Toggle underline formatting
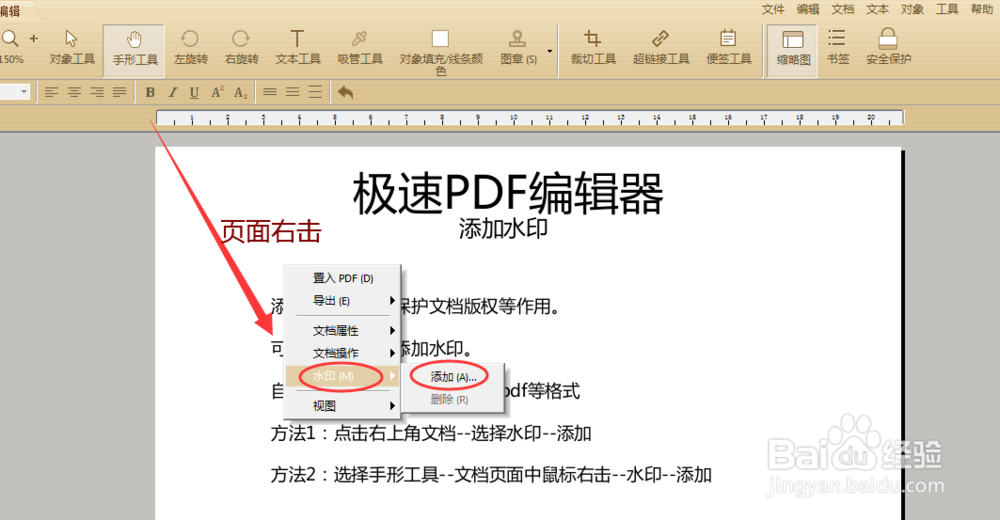This screenshot has height=520, width=1000. coord(194,93)
